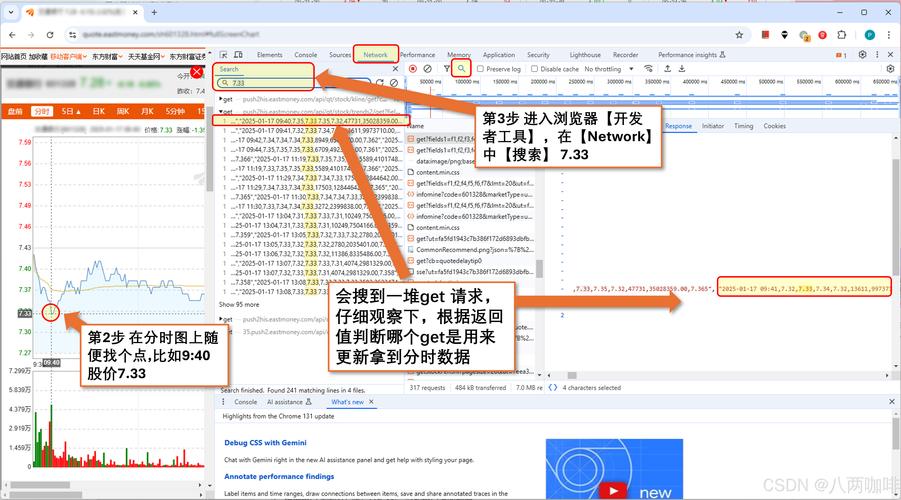The width and height of the screenshot is (901, 500).
Task: Clear search results circle-slash icon
Action: tap(394, 83)
